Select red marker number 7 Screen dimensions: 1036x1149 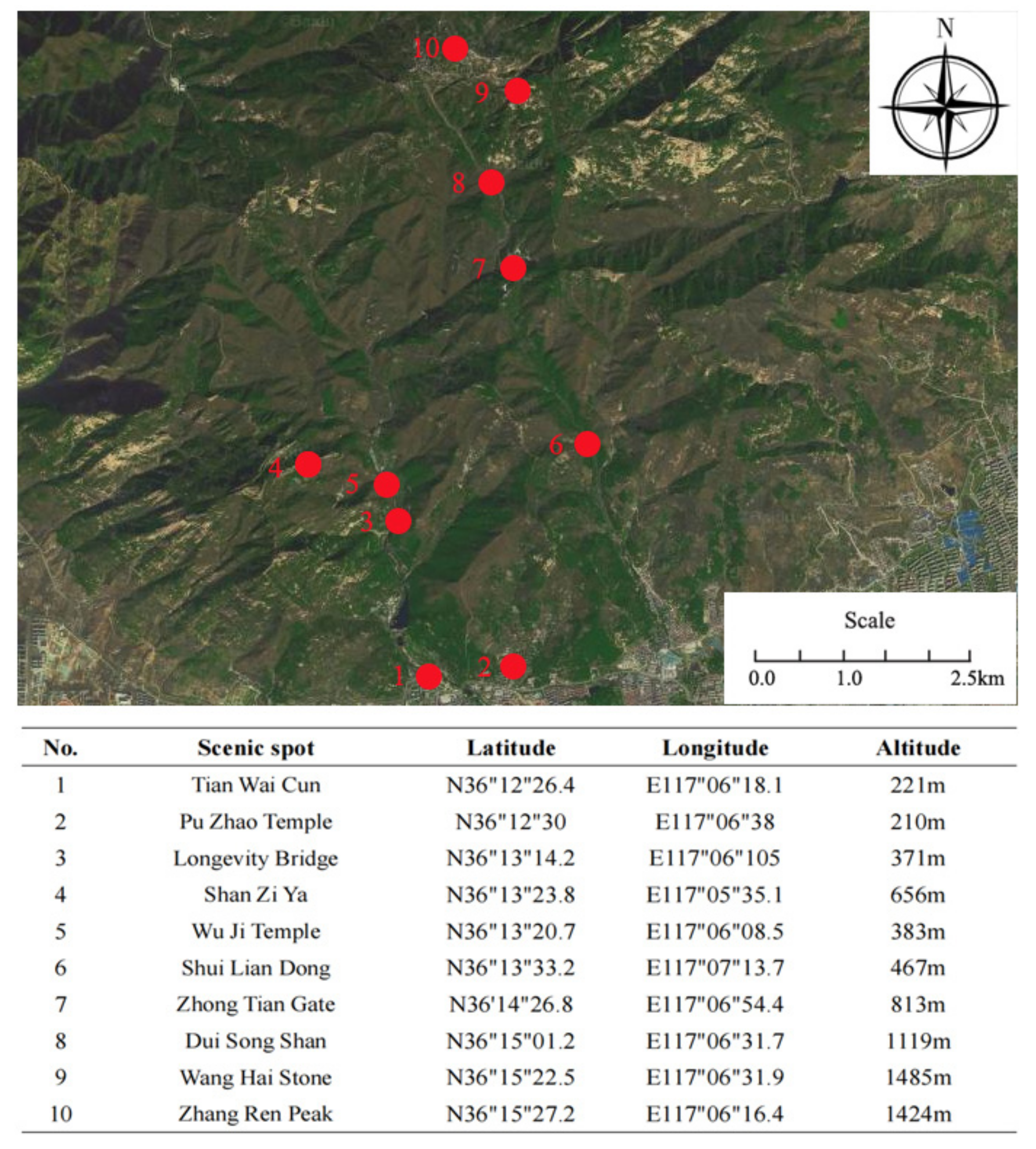(513, 268)
